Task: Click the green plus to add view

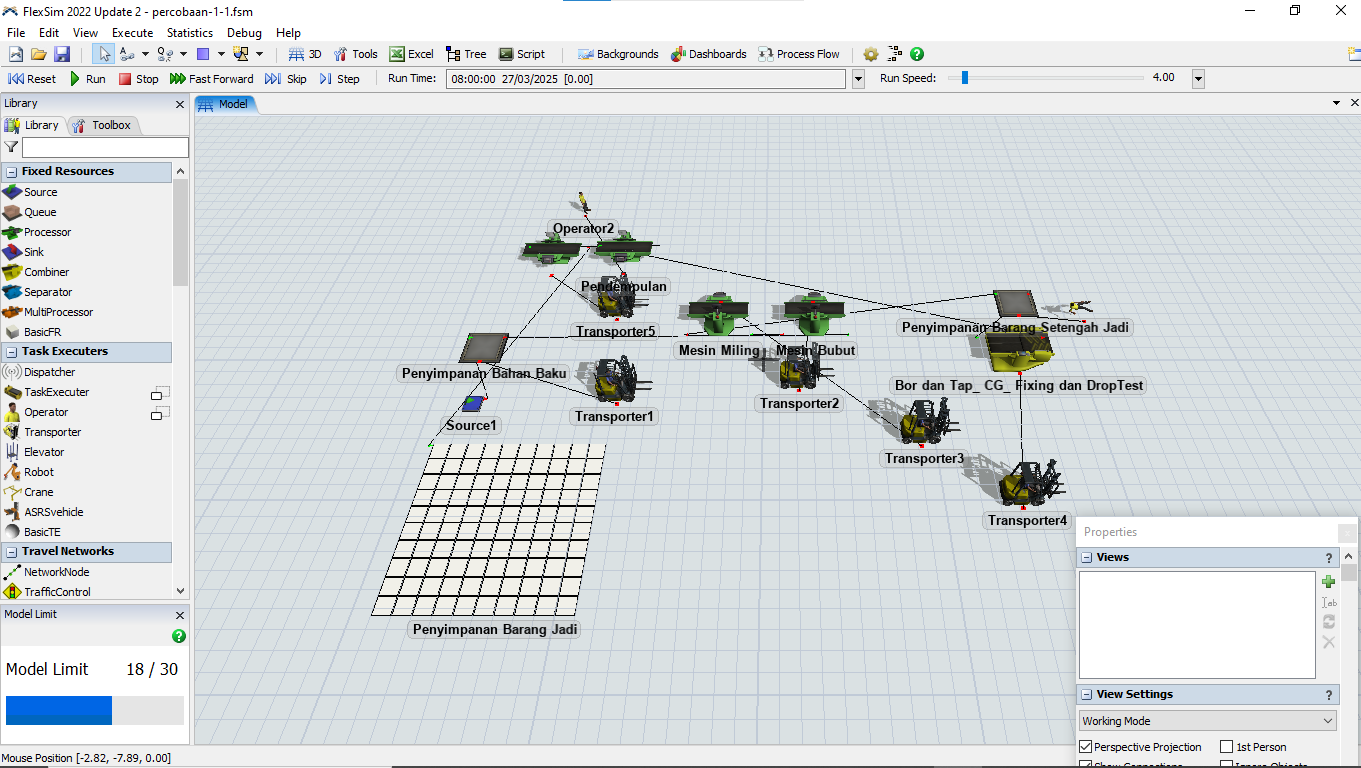Action: [x=1328, y=581]
